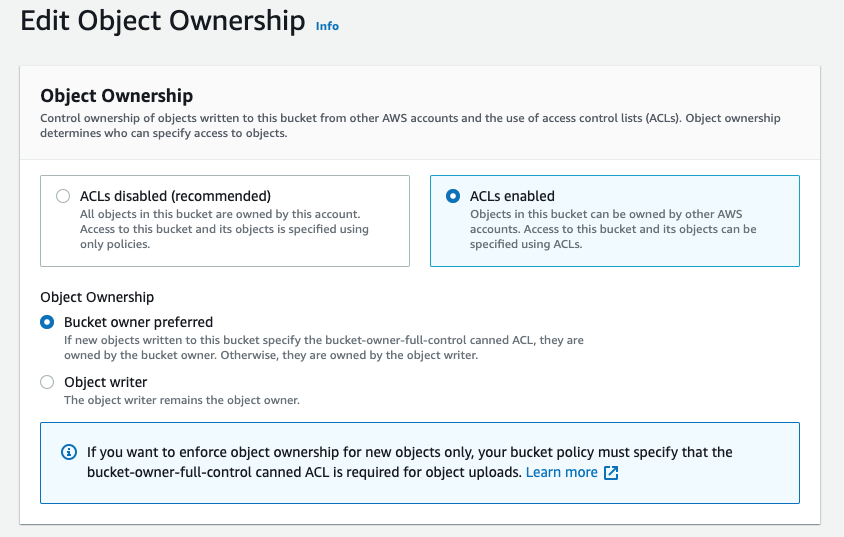Screen dimensions: 844x537
Task: Click the Edit Object Ownership page heading
Action: [163, 21]
